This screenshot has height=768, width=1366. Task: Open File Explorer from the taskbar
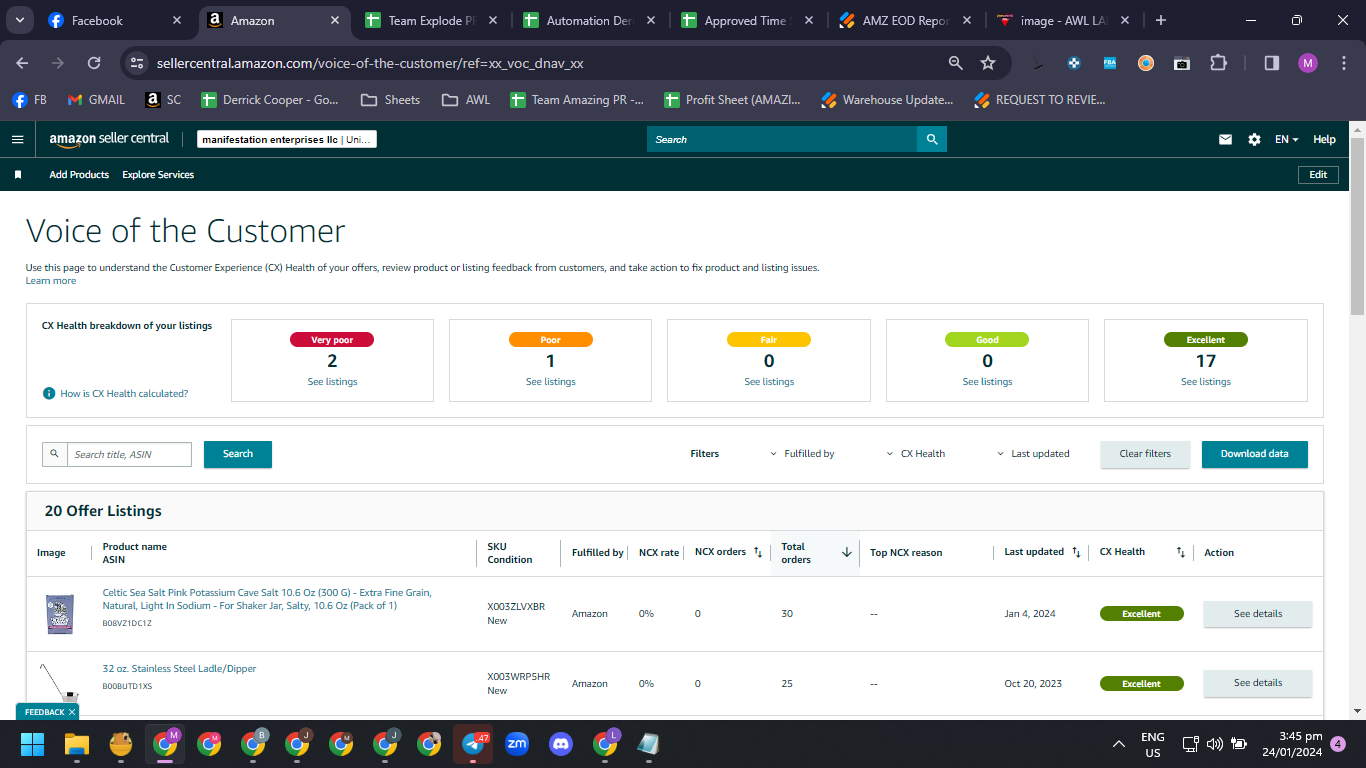tap(77, 744)
